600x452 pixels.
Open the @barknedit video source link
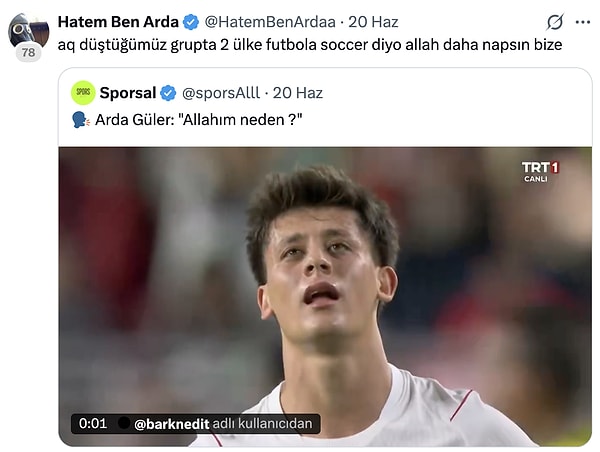point(171,424)
